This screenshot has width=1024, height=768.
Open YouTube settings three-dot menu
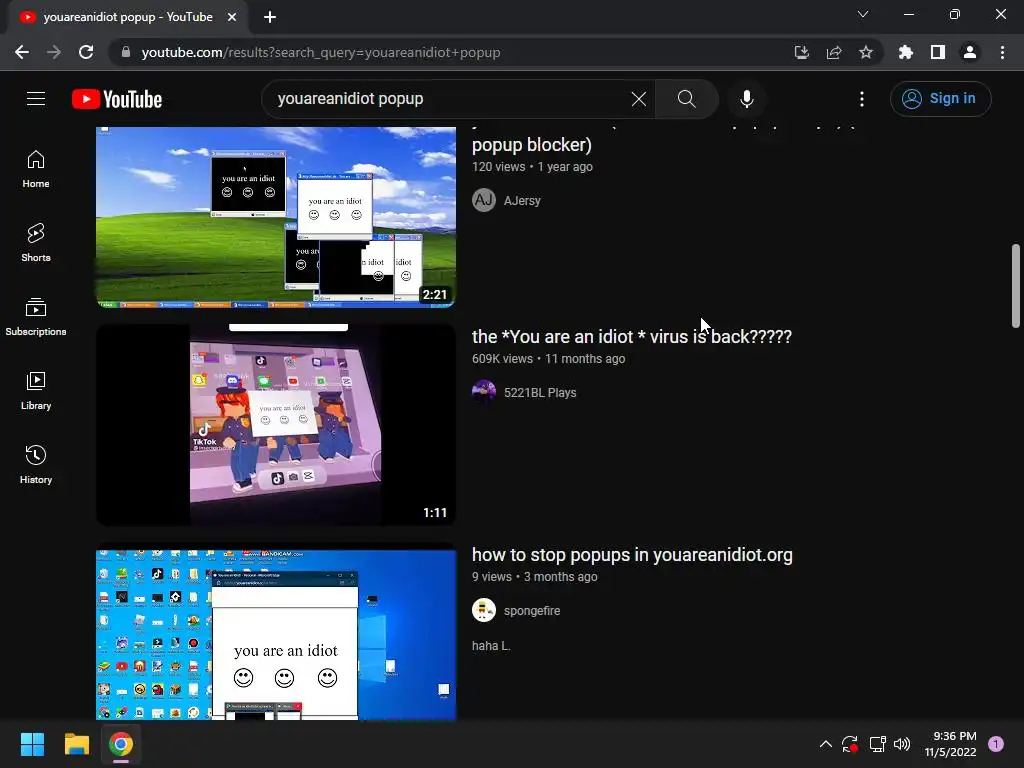[862, 99]
